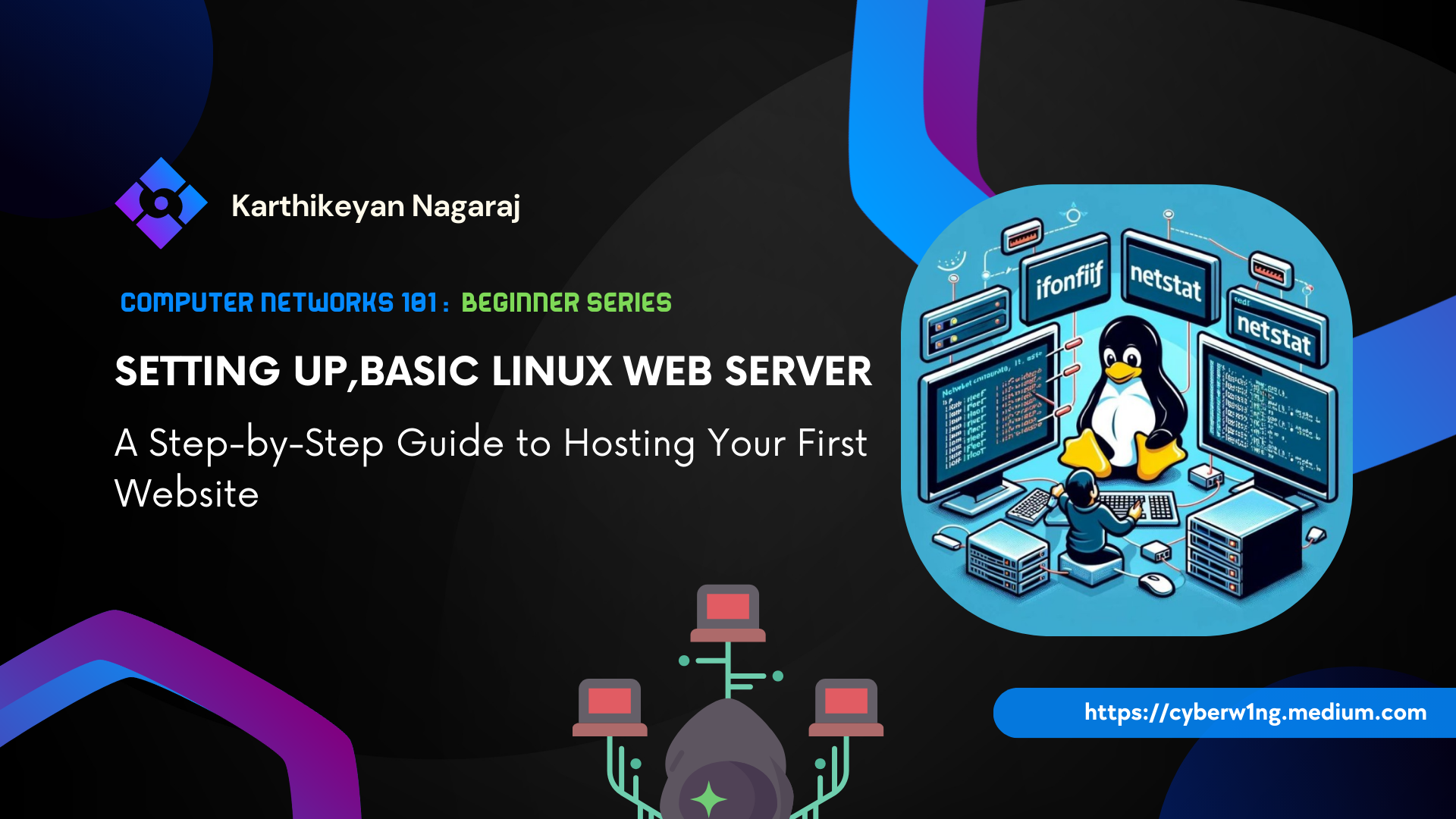
Task: Click the Karthikeyan Nagaraj author name
Action: (375, 206)
